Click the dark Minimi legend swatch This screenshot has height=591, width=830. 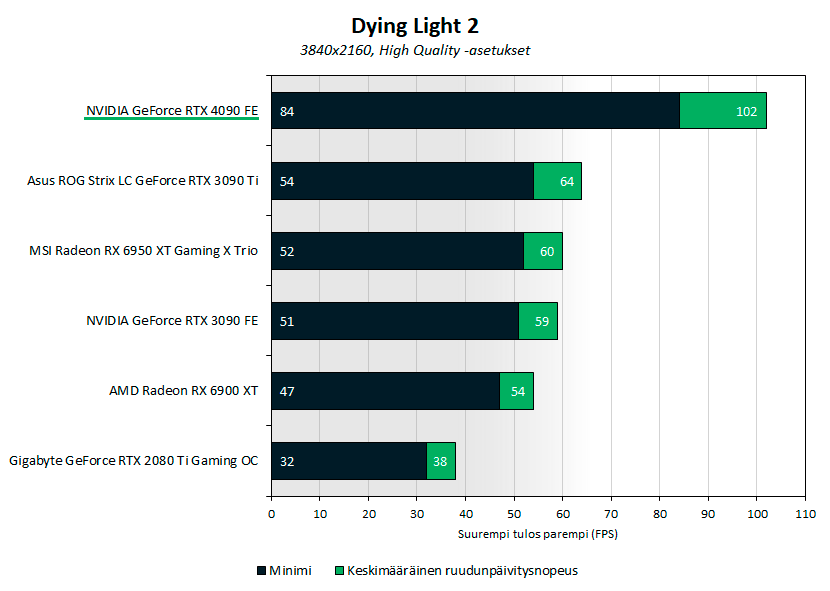coord(261,570)
